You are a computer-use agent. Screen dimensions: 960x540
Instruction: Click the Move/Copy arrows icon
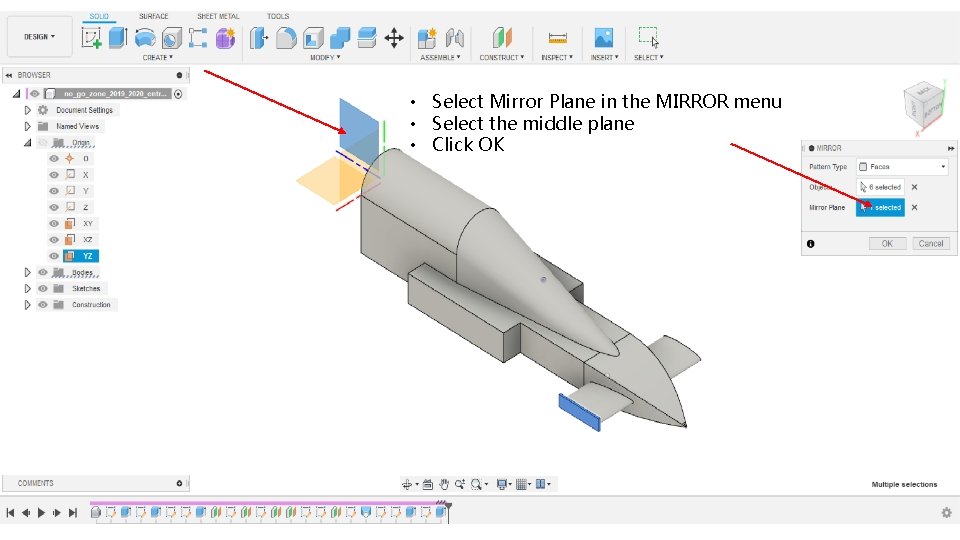click(394, 38)
